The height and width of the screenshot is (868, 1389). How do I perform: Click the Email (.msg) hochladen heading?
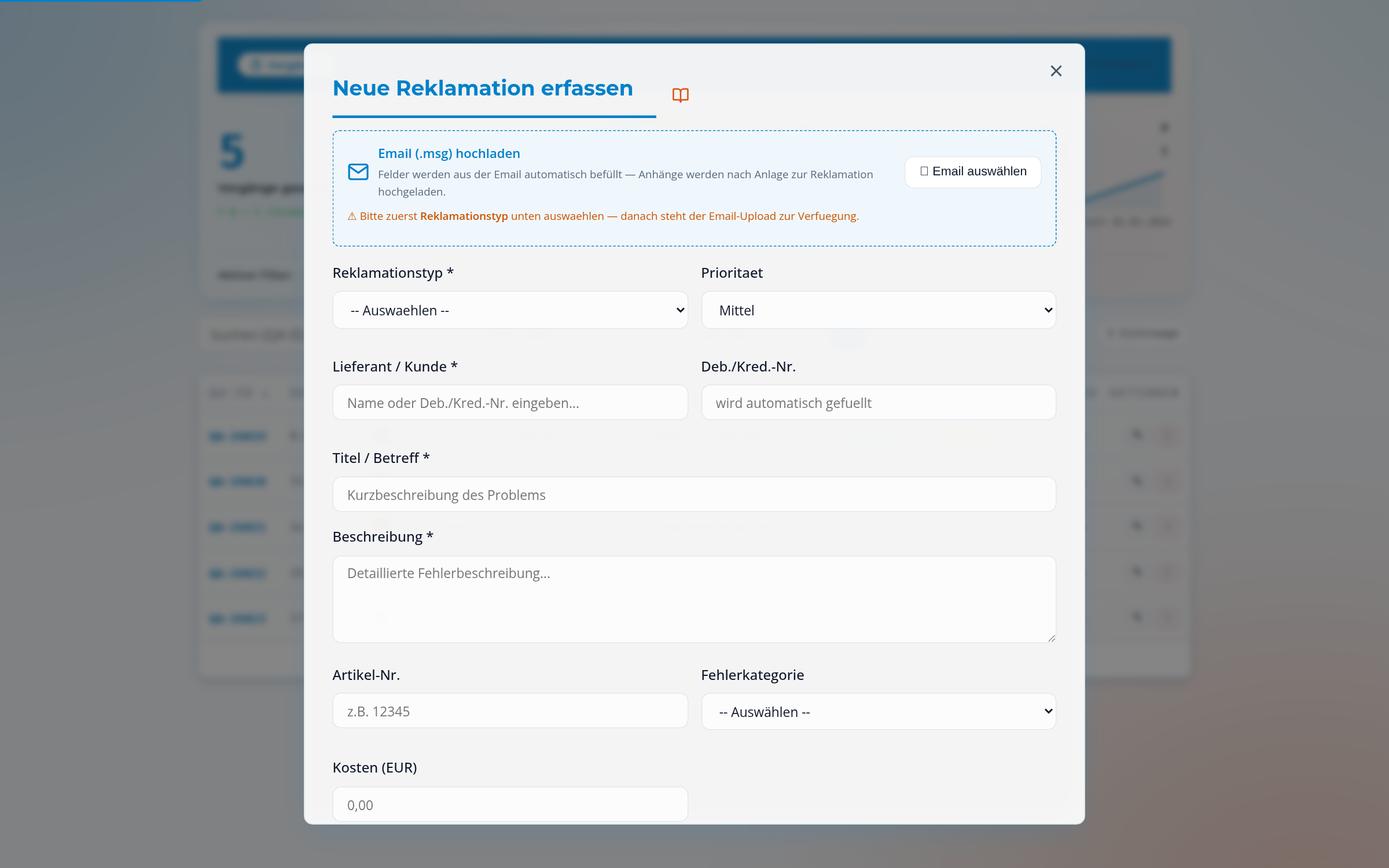[449, 153]
